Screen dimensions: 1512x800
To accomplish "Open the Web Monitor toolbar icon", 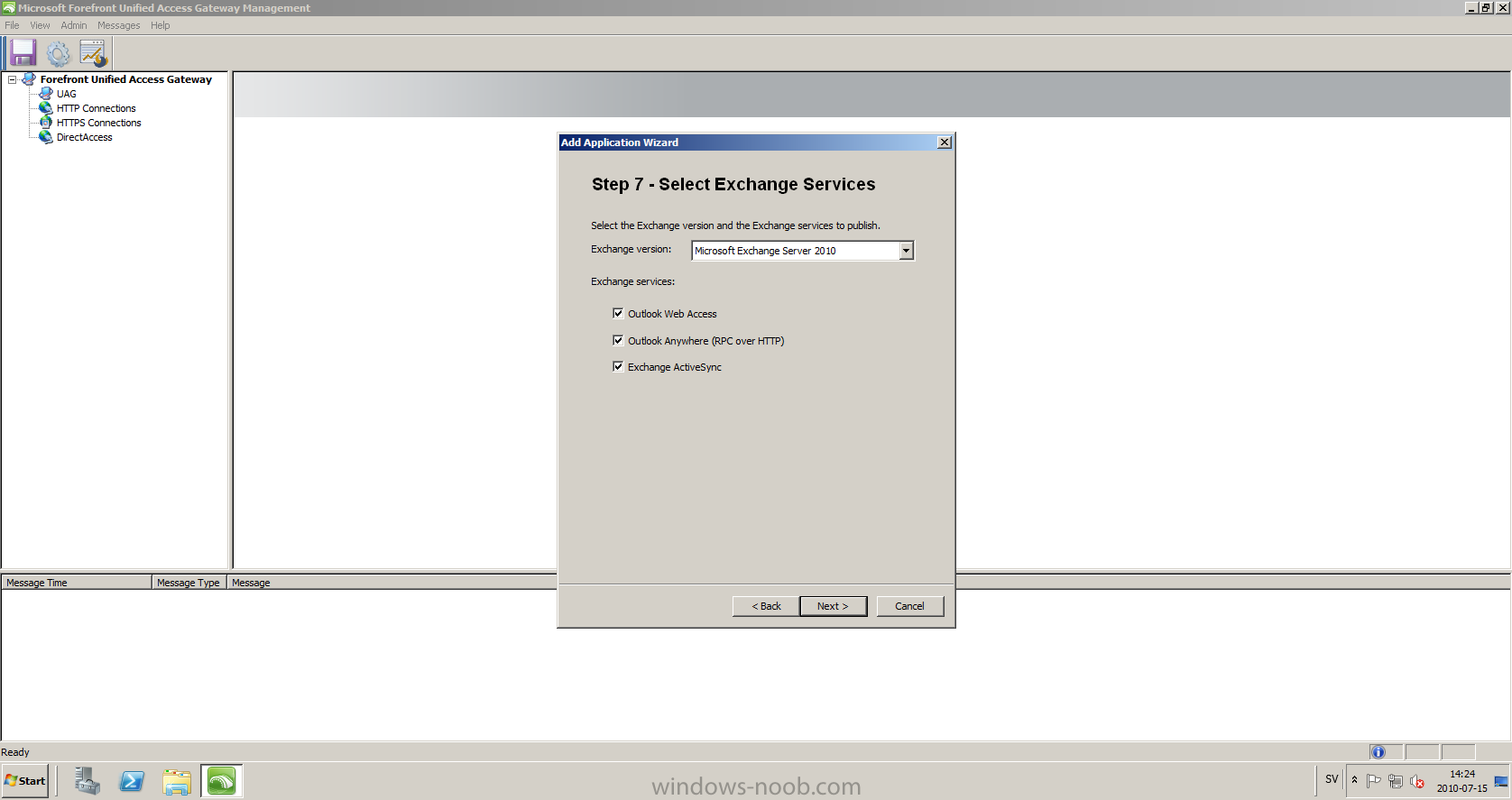I will pos(93,53).
